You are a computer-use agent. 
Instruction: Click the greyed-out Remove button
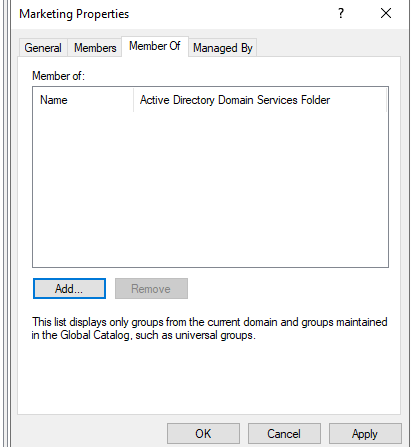pos(151,289)
